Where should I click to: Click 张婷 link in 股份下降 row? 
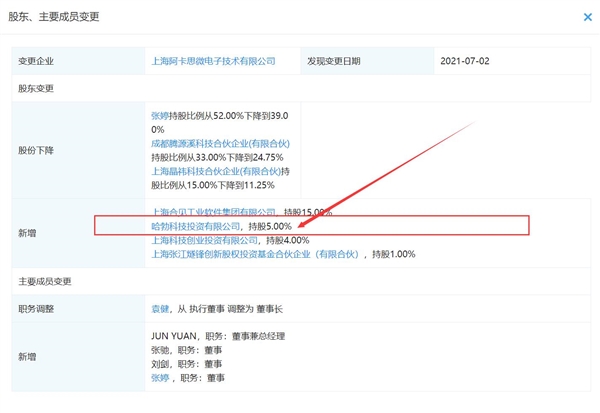click(161, 116)
